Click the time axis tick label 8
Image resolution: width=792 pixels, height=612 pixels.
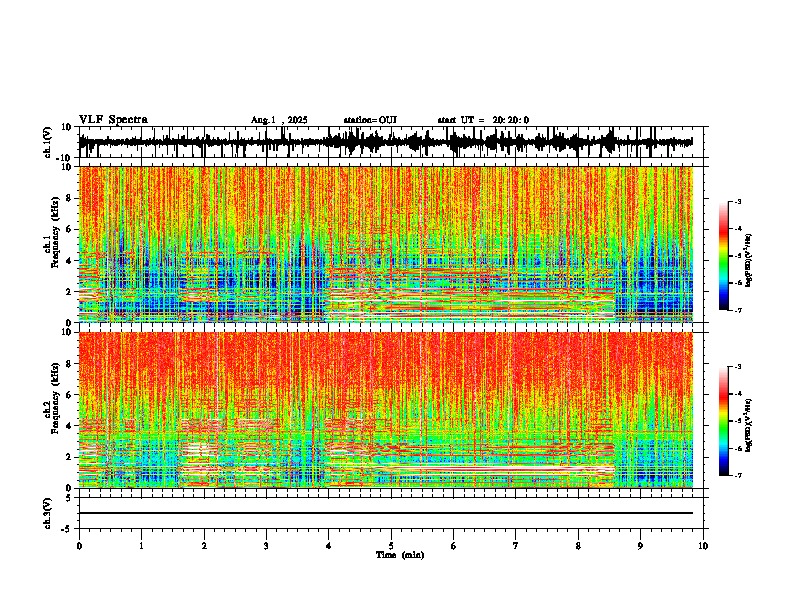(578, 546)
